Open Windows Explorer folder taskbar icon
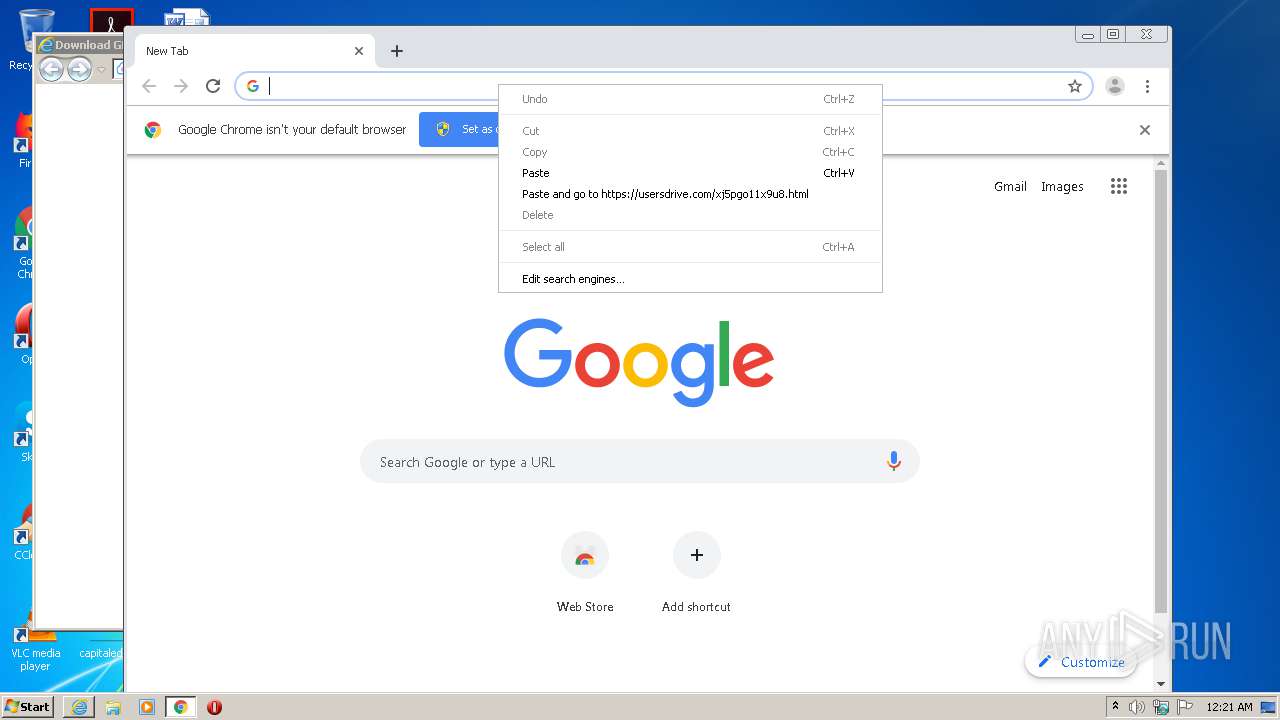The width and height of the screenshot is (1280, 720). tap(113, 707)
